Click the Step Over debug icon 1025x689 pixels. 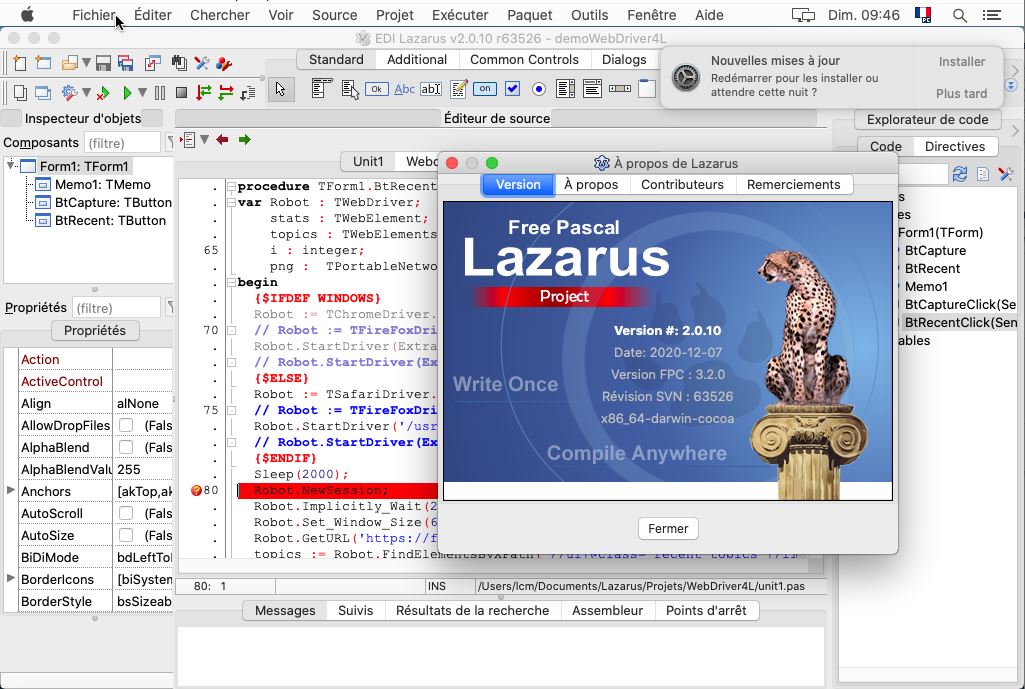coord(226,93)
